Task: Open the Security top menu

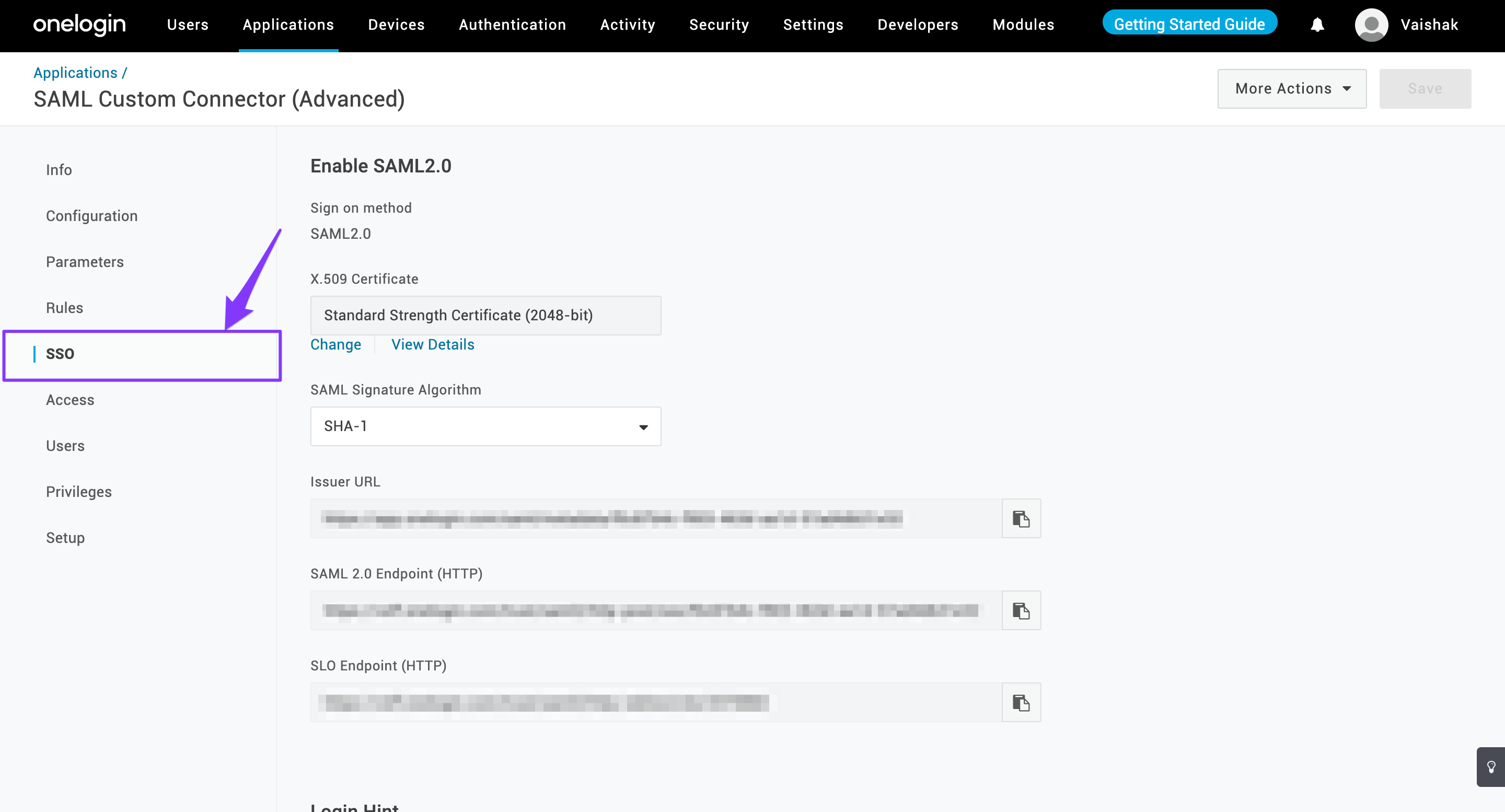Action: click(x=719, y=25)
